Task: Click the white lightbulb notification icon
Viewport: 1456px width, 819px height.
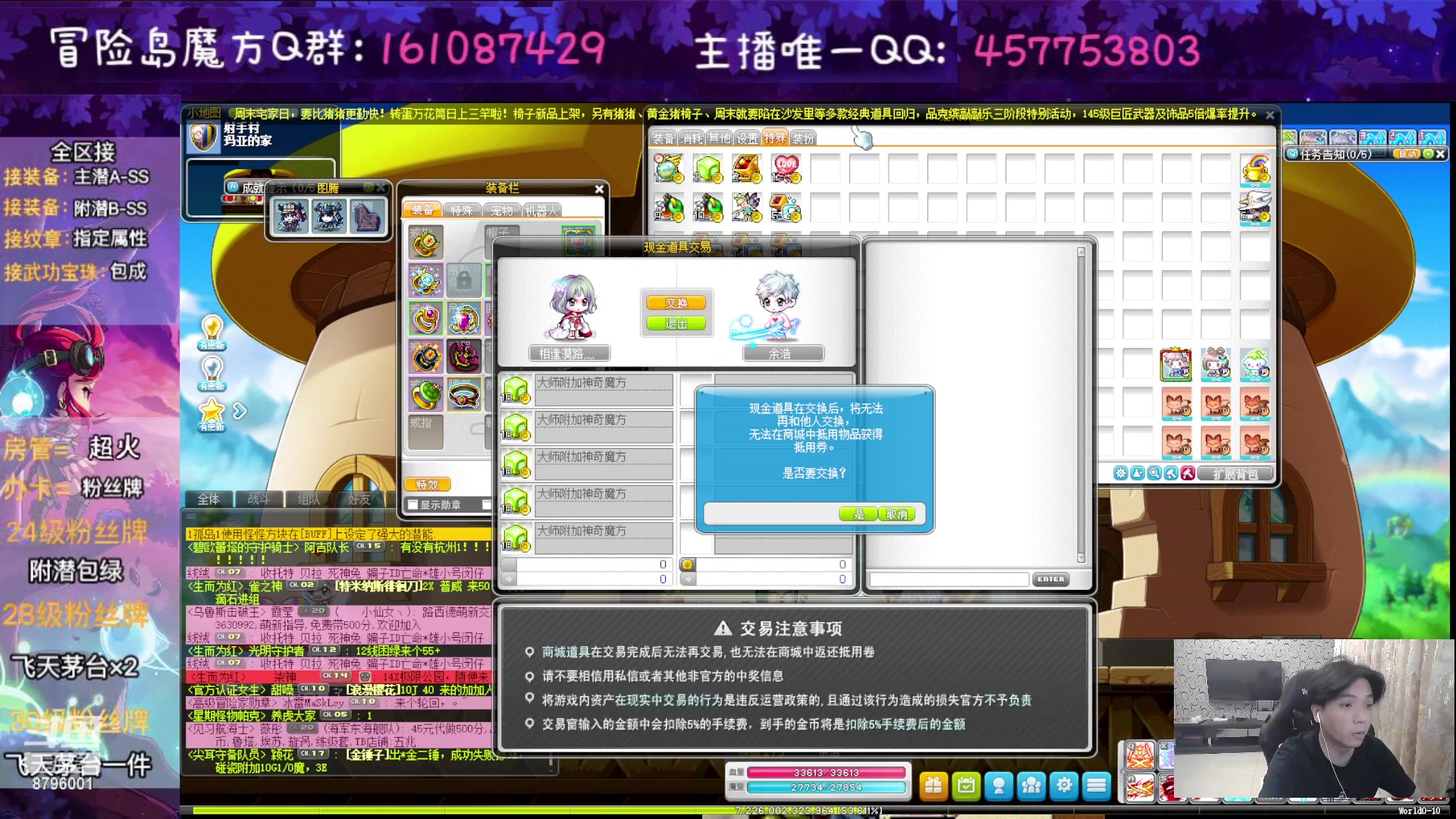Action: coord(212,372)
